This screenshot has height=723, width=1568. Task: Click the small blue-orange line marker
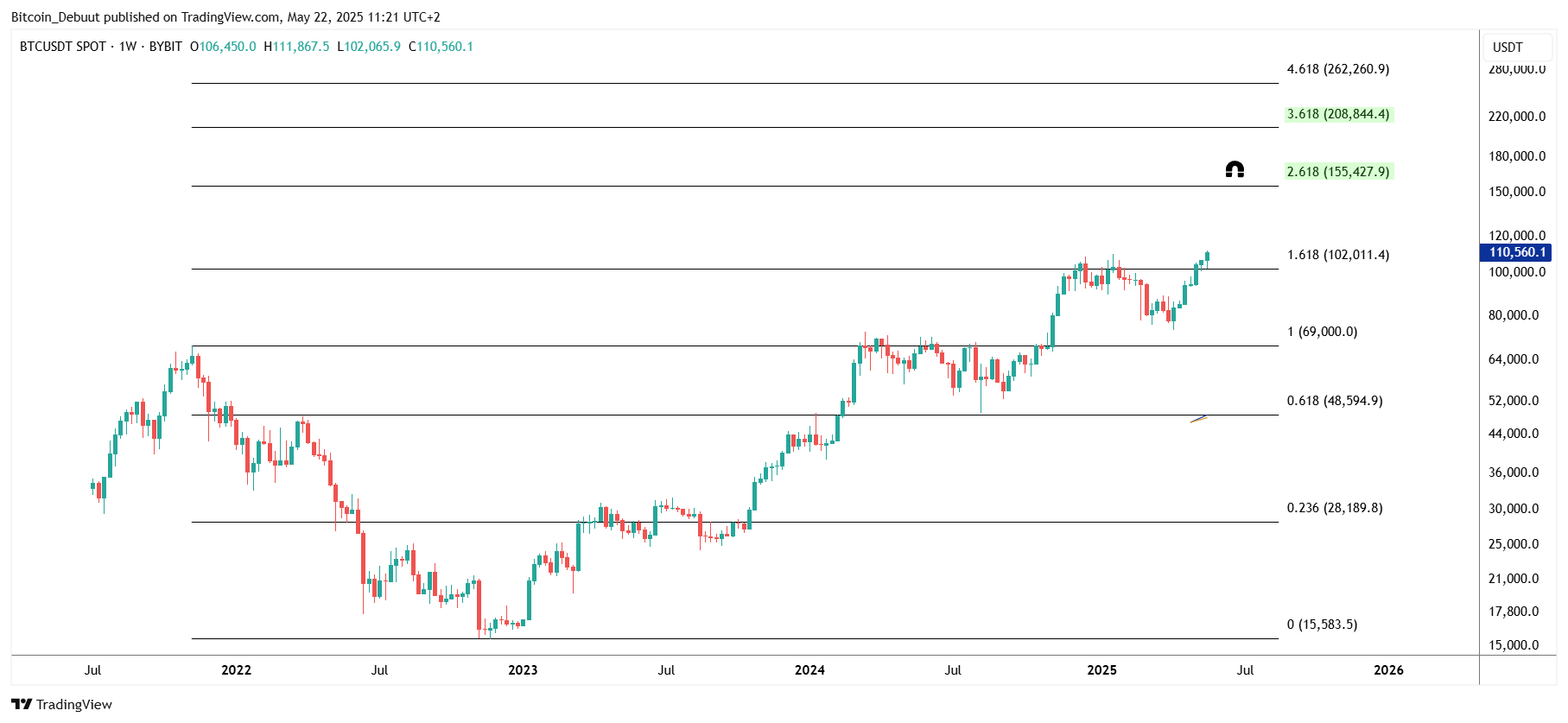[x=1198, y=419]
